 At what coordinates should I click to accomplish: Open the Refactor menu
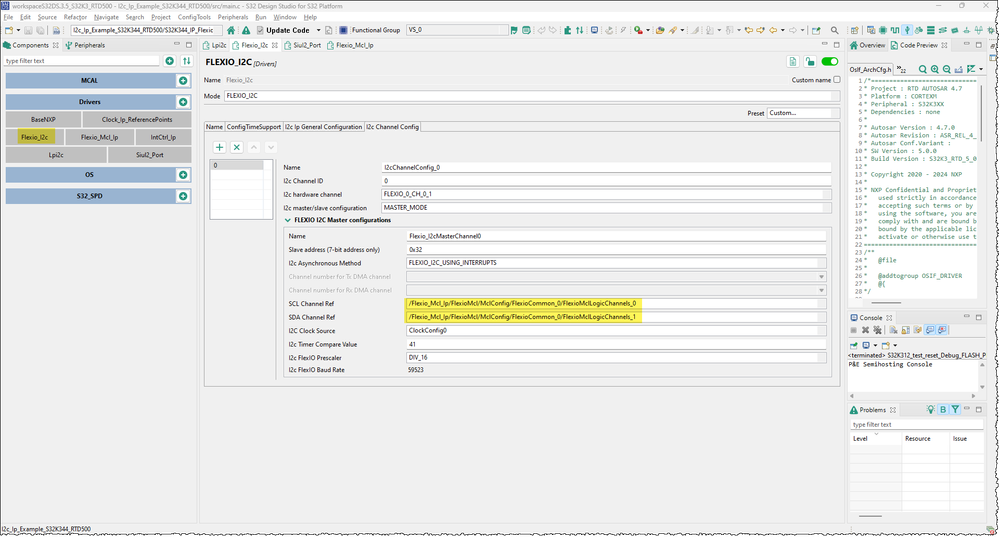75,17
